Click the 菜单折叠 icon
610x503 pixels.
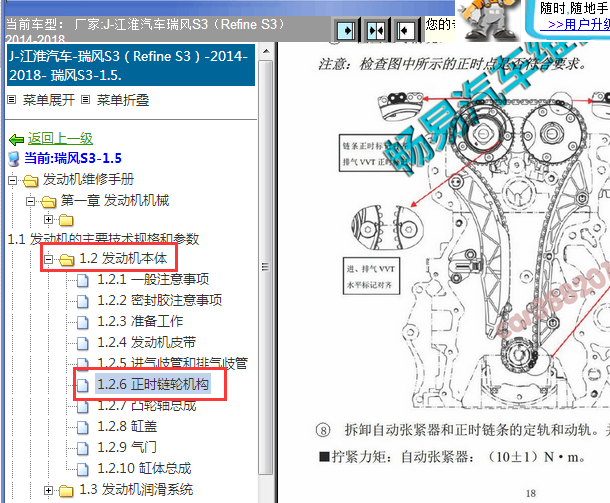86,100
